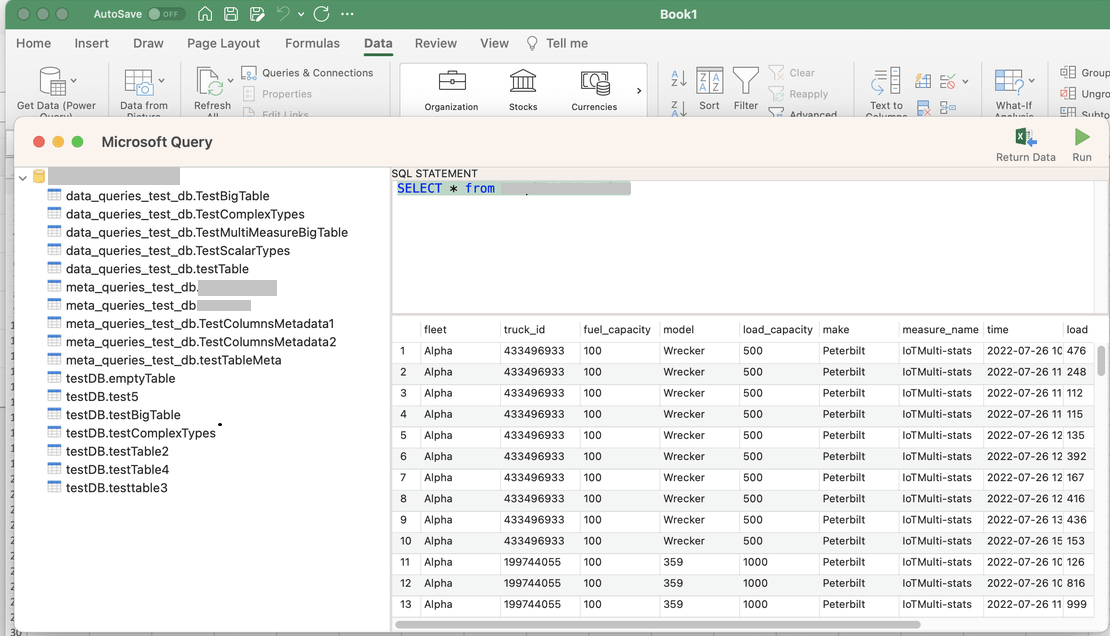Open the more options ellipsis in title bar

[x=347, y=13]
